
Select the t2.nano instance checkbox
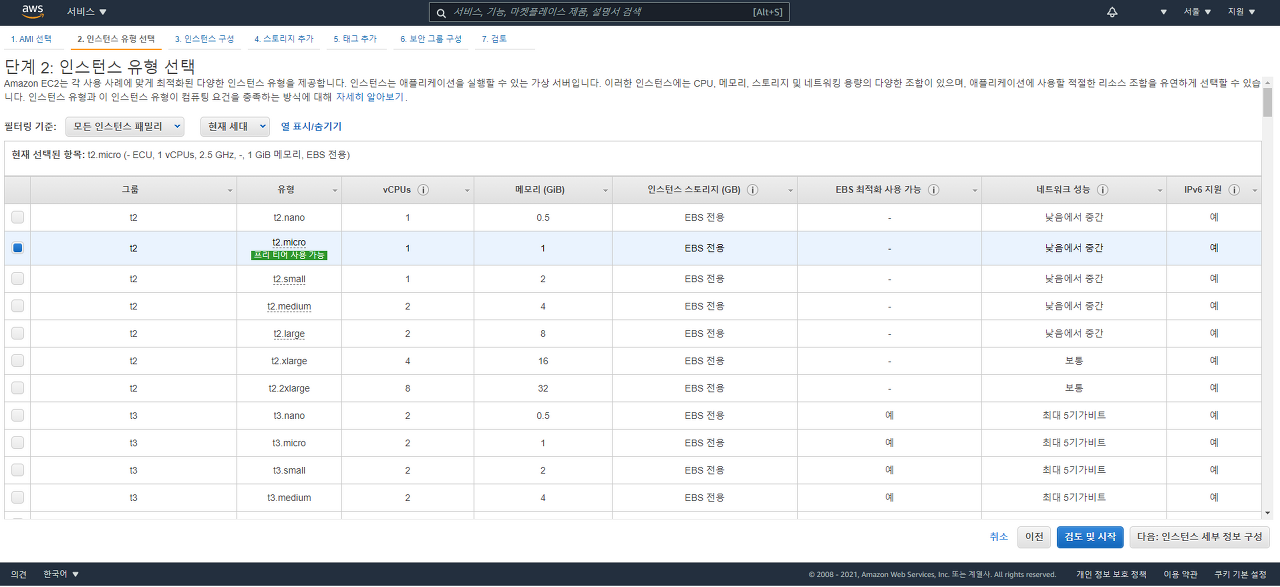[17, 217]
